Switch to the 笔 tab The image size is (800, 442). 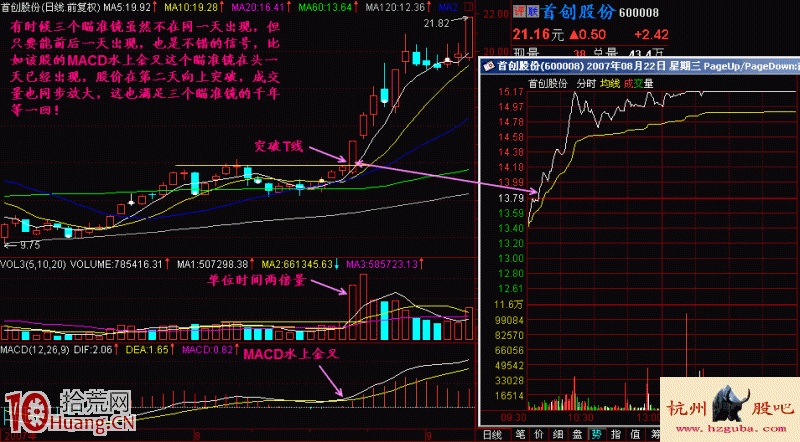520,434
